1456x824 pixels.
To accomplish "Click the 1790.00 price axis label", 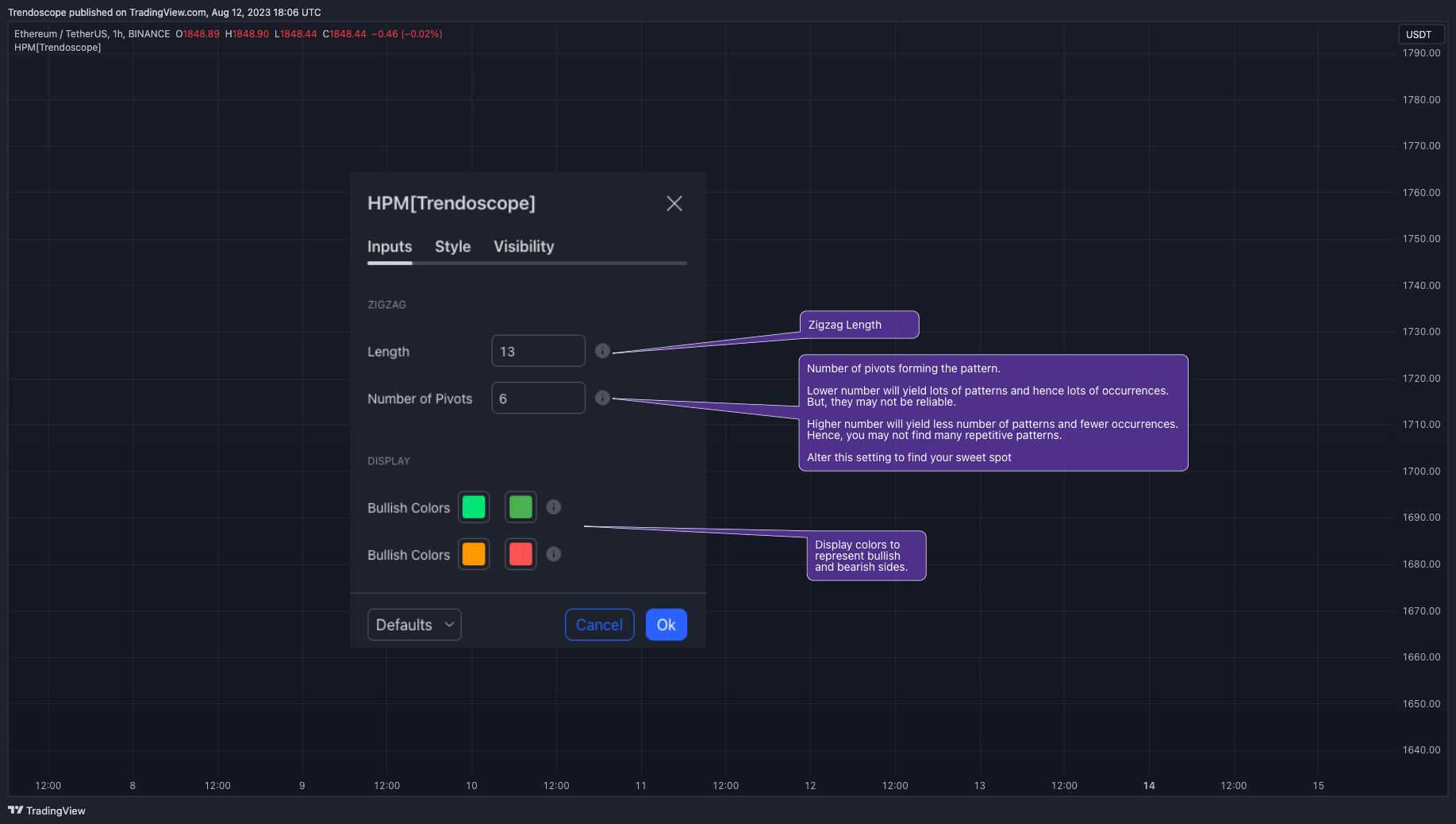I will tap(1421, 53).
